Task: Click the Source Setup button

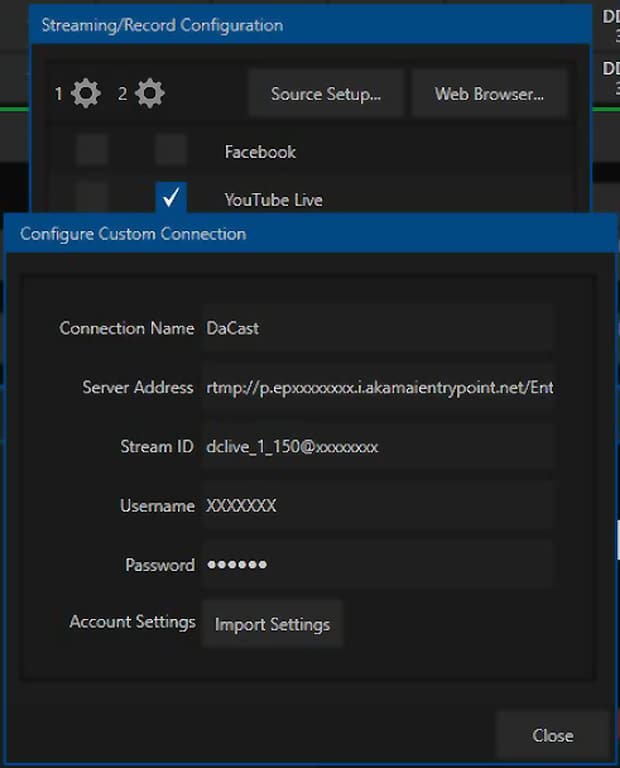Action: coord(326,94)
